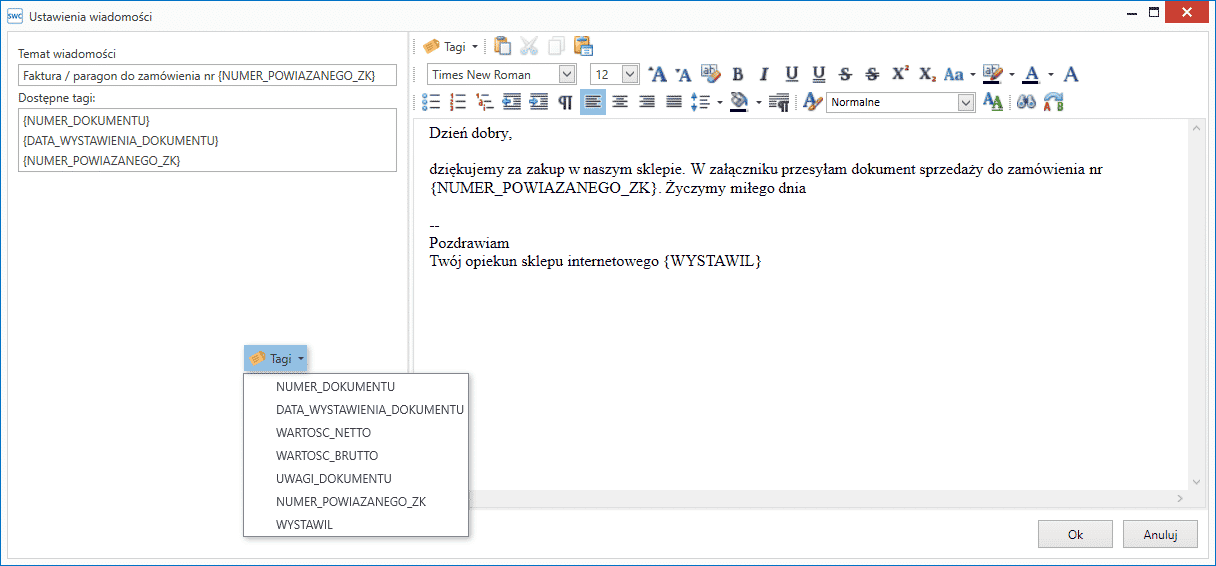The height and width of the screenshot is (566, 1216).
Task: Toggle single strikethrough formatting
Action: click(x=846, y=74)
